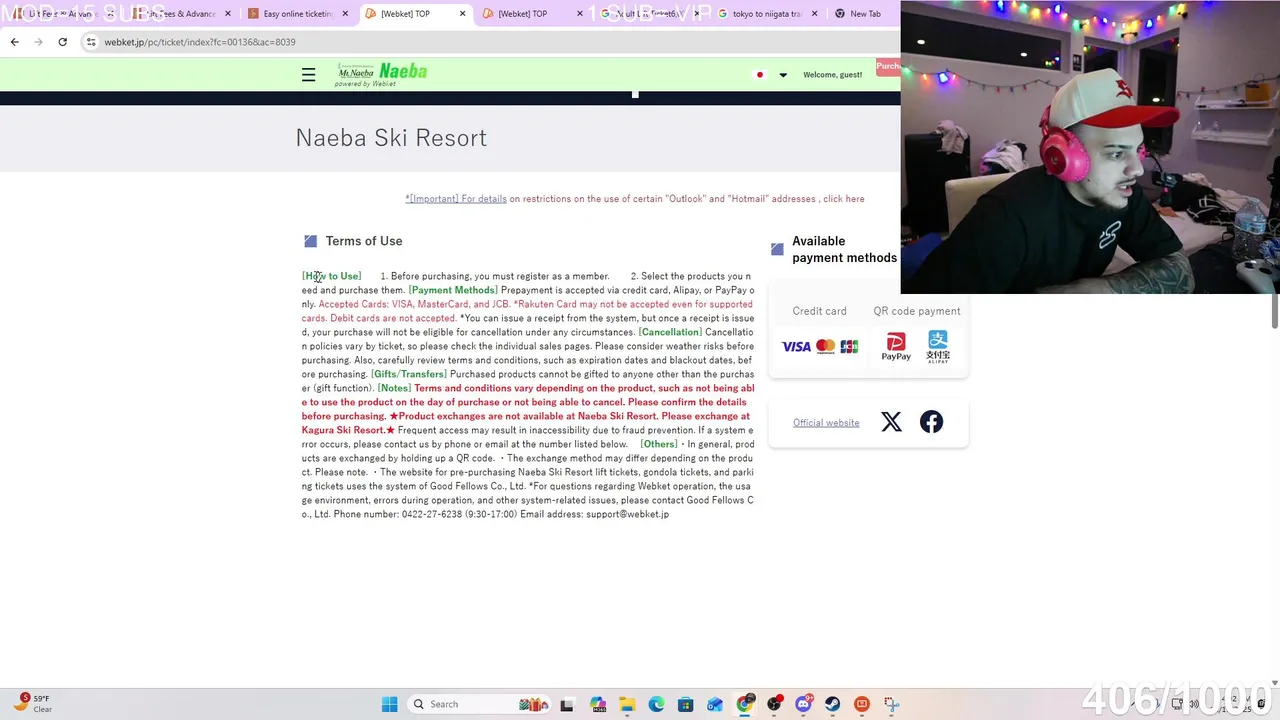Close the Easy online ticketing tab
Image resolution: width=1280 pixels, height=720 pixels.
[346, 14]
